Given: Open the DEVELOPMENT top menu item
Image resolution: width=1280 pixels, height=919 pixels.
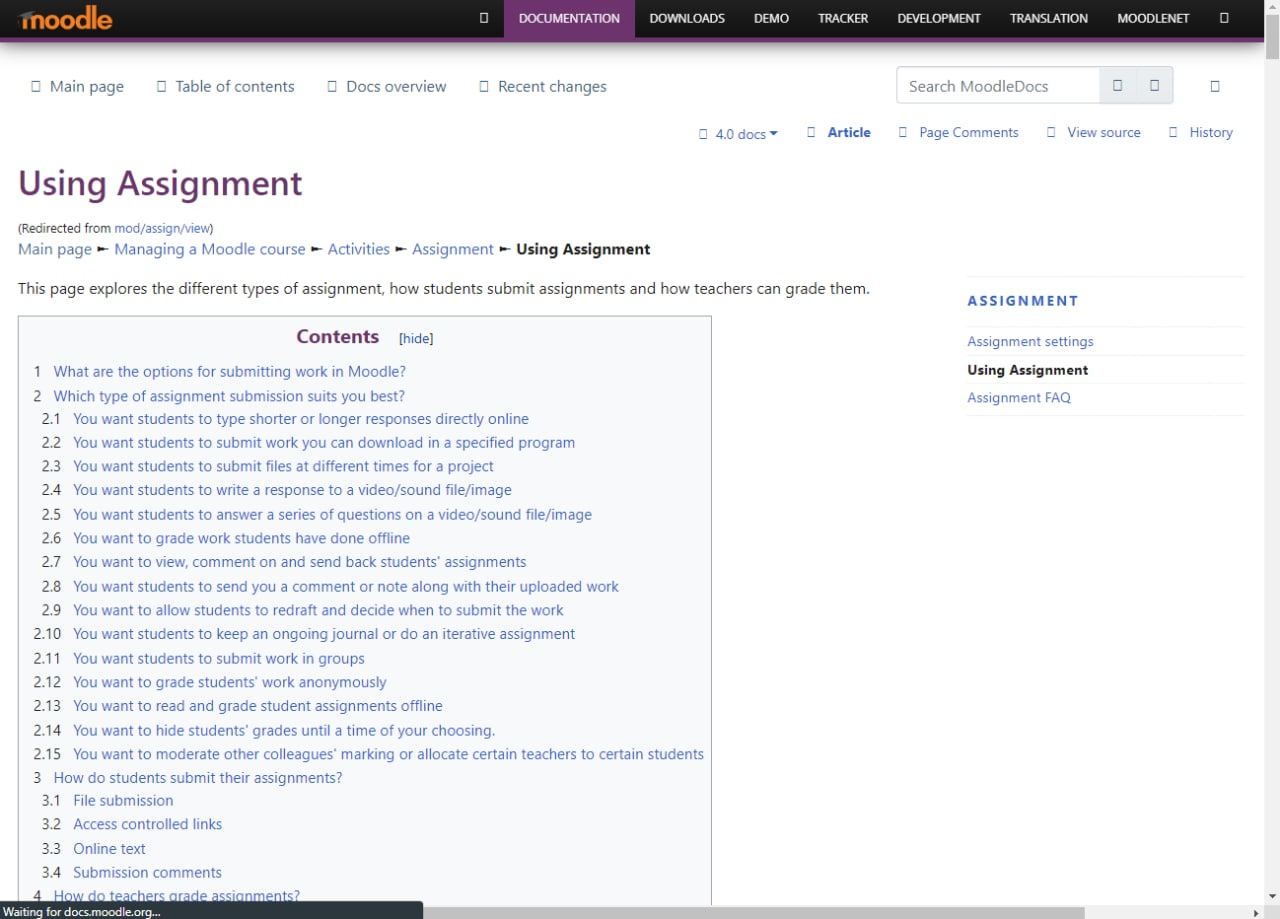Looking at the screenshot, I should tap(939, 18).
